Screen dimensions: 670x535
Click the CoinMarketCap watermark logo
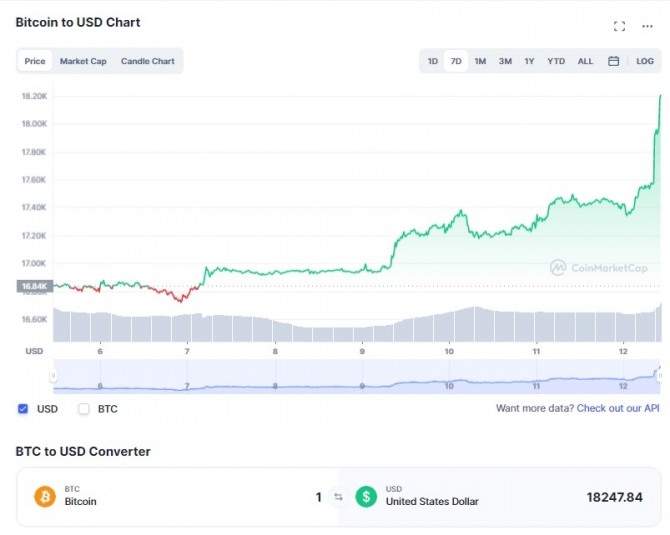[x=599, y=268]
